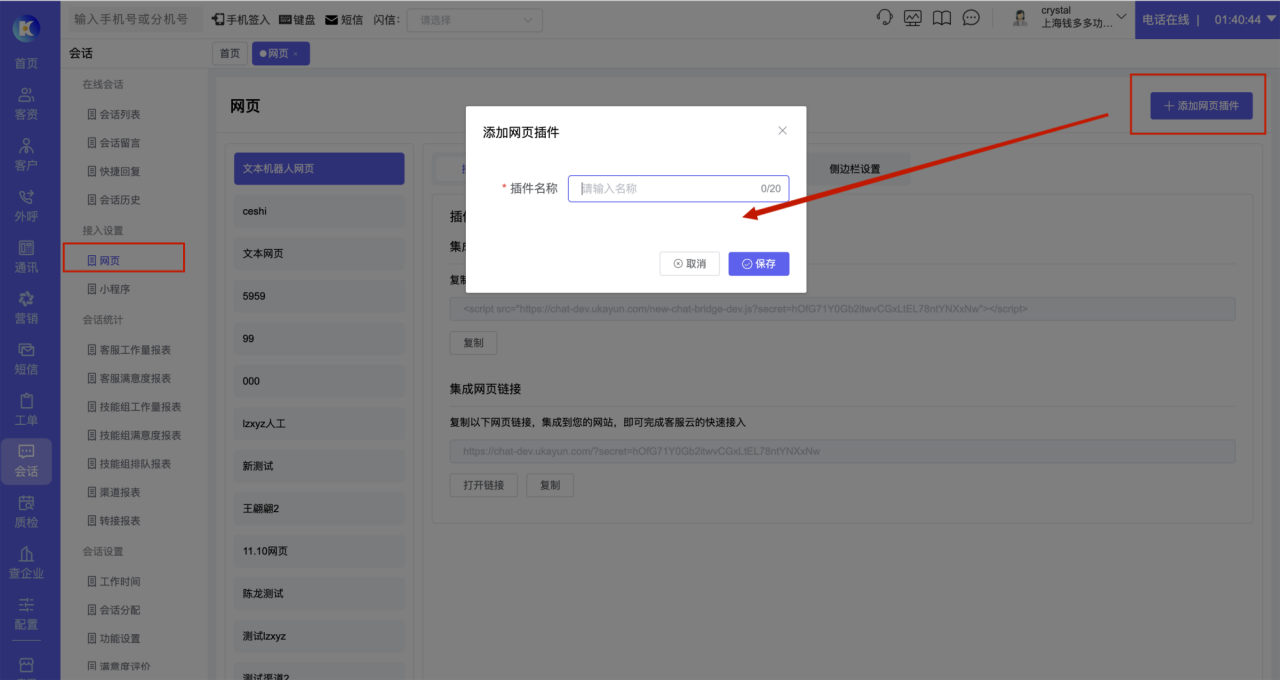
Task: Open 客户 in the left navigation bar
Action: (26, 155)
